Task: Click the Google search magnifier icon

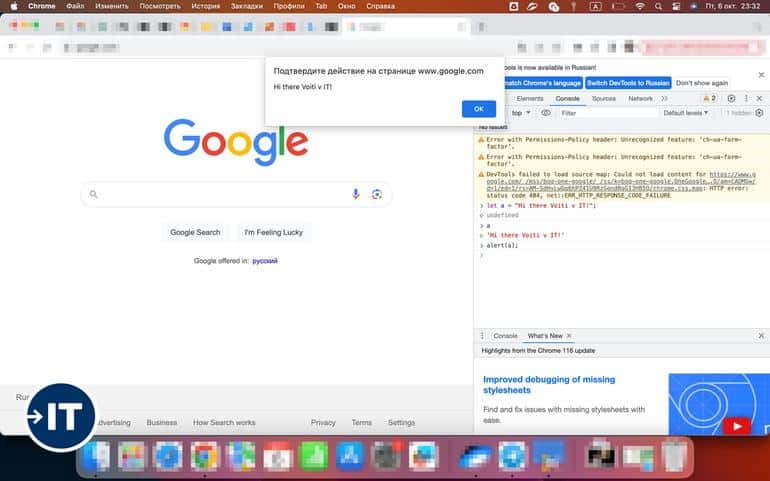Action: coord(93,195)
